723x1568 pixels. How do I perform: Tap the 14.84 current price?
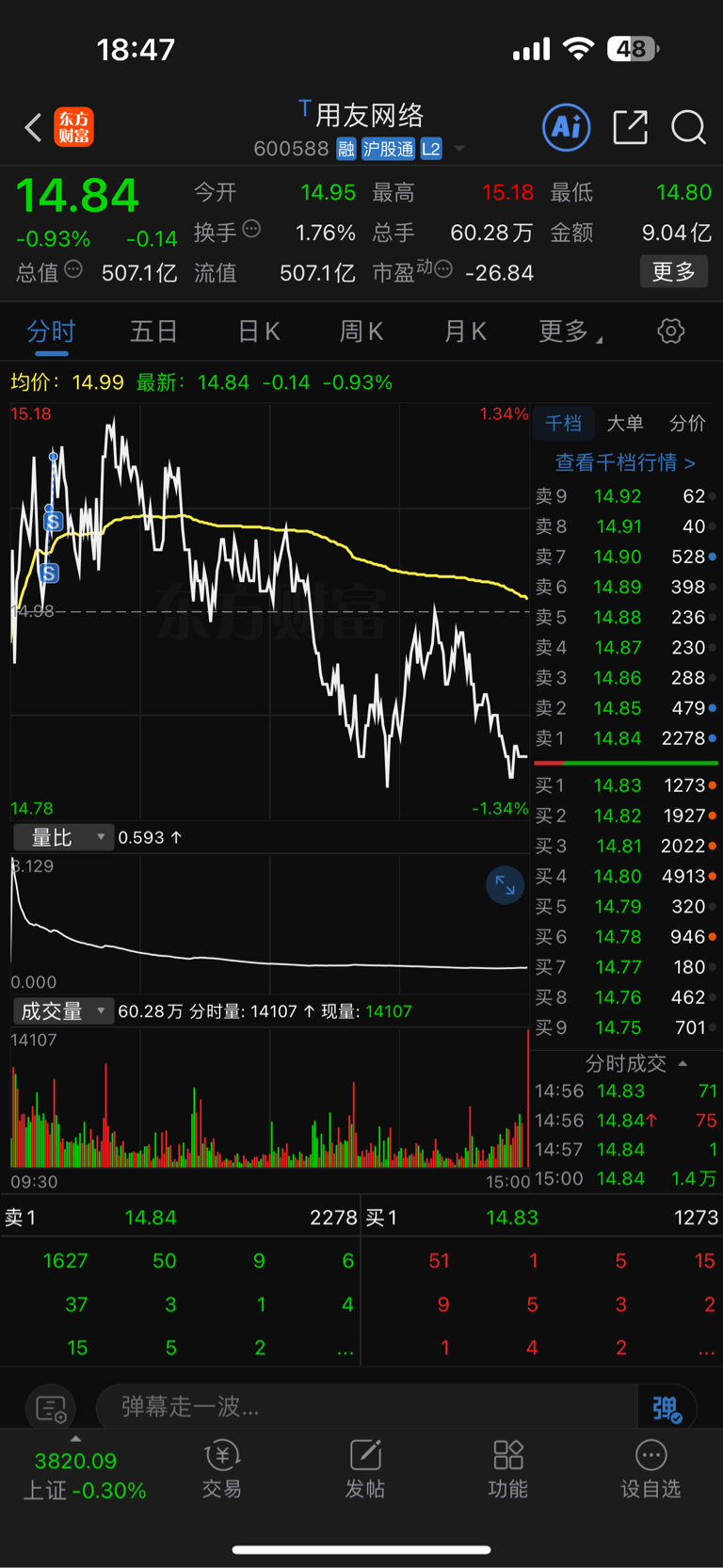[x=77, y=197]
